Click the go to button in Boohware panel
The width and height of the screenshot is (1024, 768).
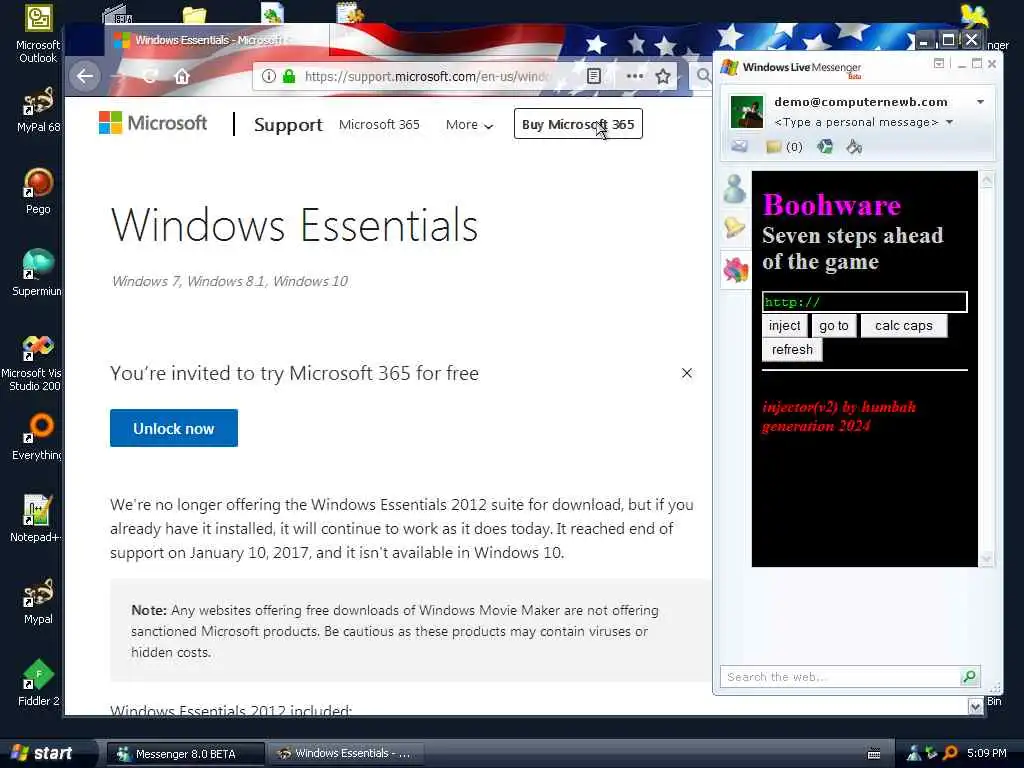point(833,325)
